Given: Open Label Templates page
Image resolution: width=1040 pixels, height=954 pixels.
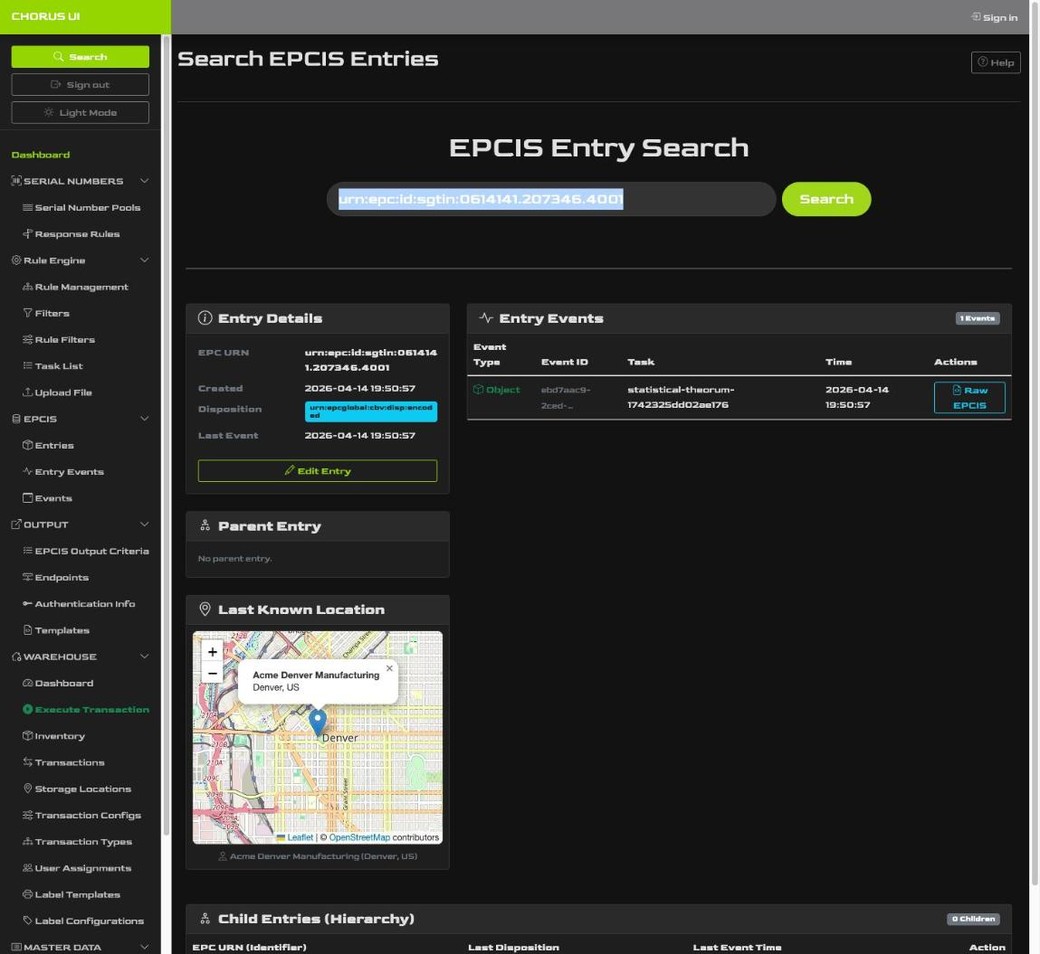Looking at the screenshot, I should (71, 895).
